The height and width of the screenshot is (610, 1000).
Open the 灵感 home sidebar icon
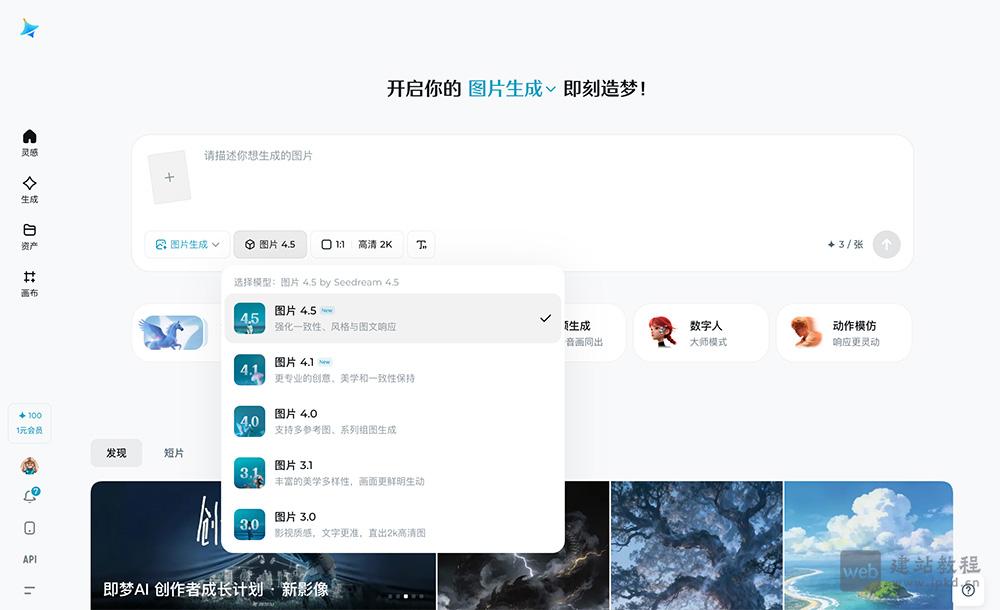29,142
